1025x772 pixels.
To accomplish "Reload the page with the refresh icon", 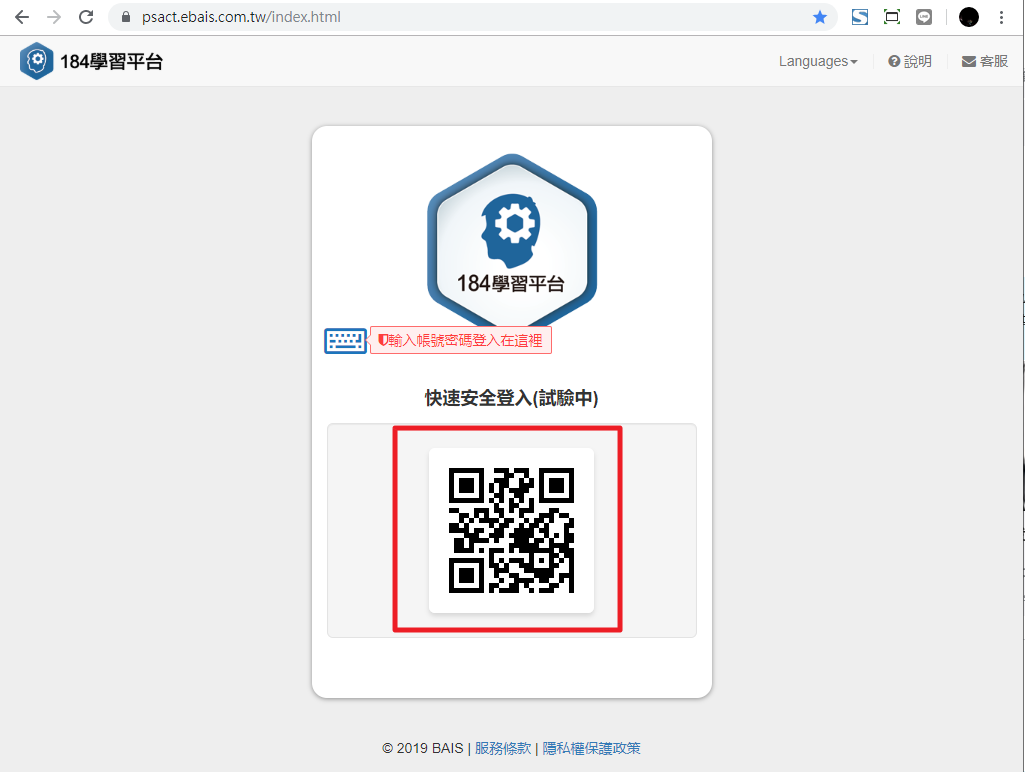I will (86, 17).
